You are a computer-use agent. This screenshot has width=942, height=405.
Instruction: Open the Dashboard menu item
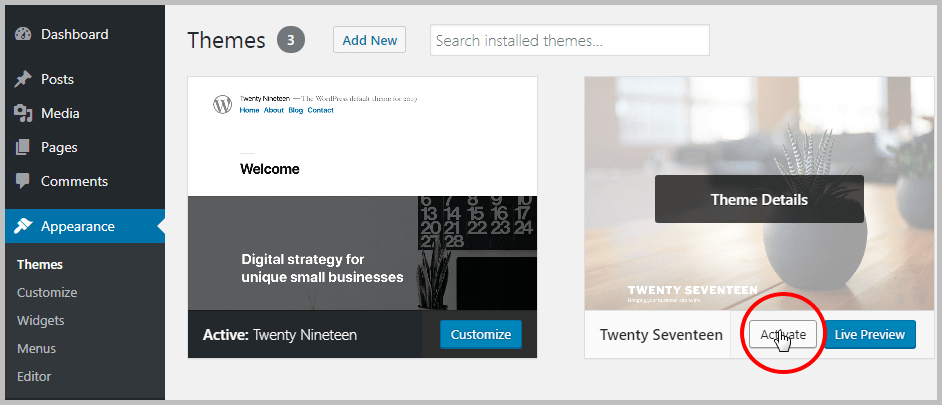click(74, 35)
